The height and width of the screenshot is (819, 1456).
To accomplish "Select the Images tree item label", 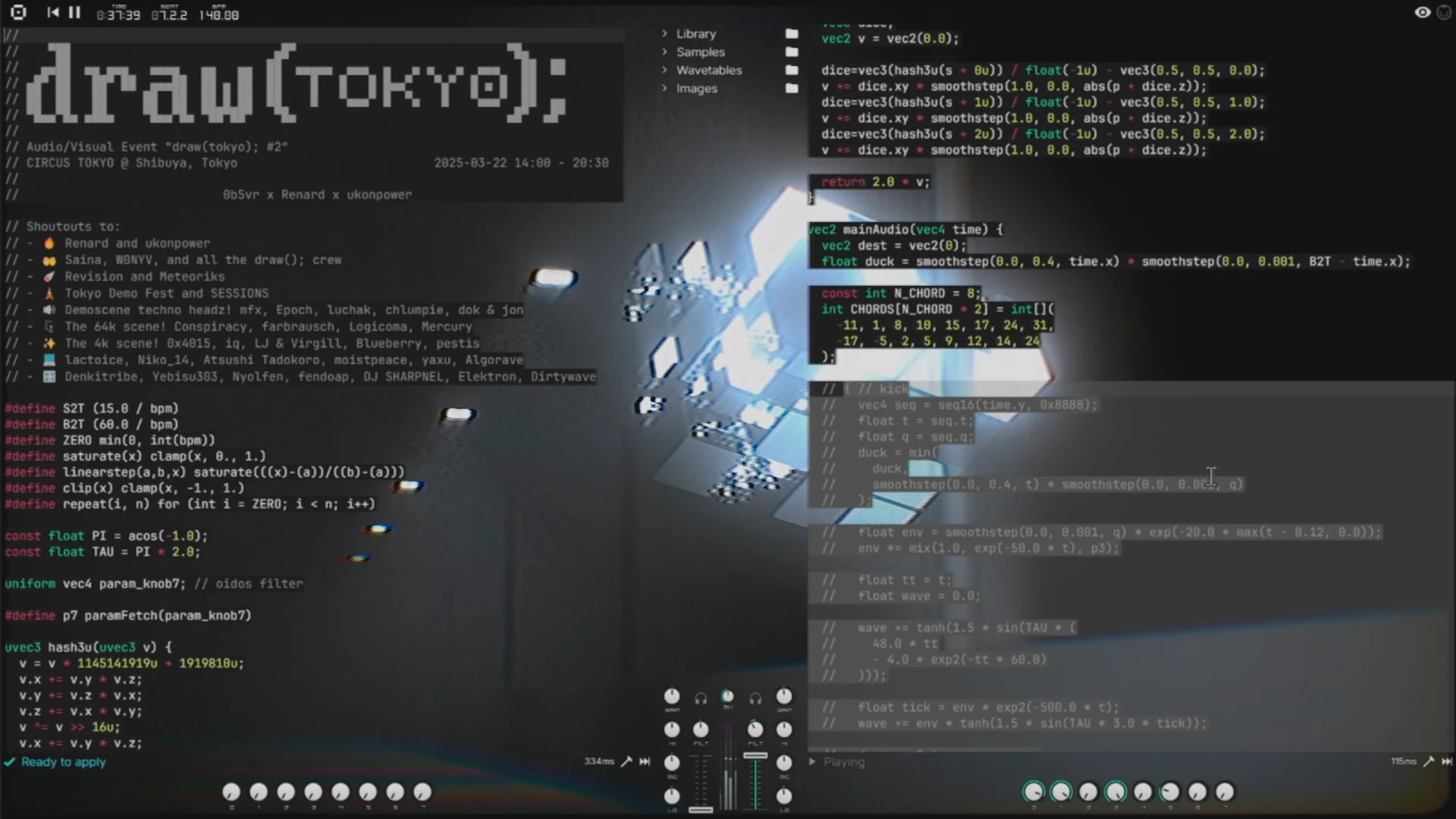I will pyautogui.click(x=697, y=88).
